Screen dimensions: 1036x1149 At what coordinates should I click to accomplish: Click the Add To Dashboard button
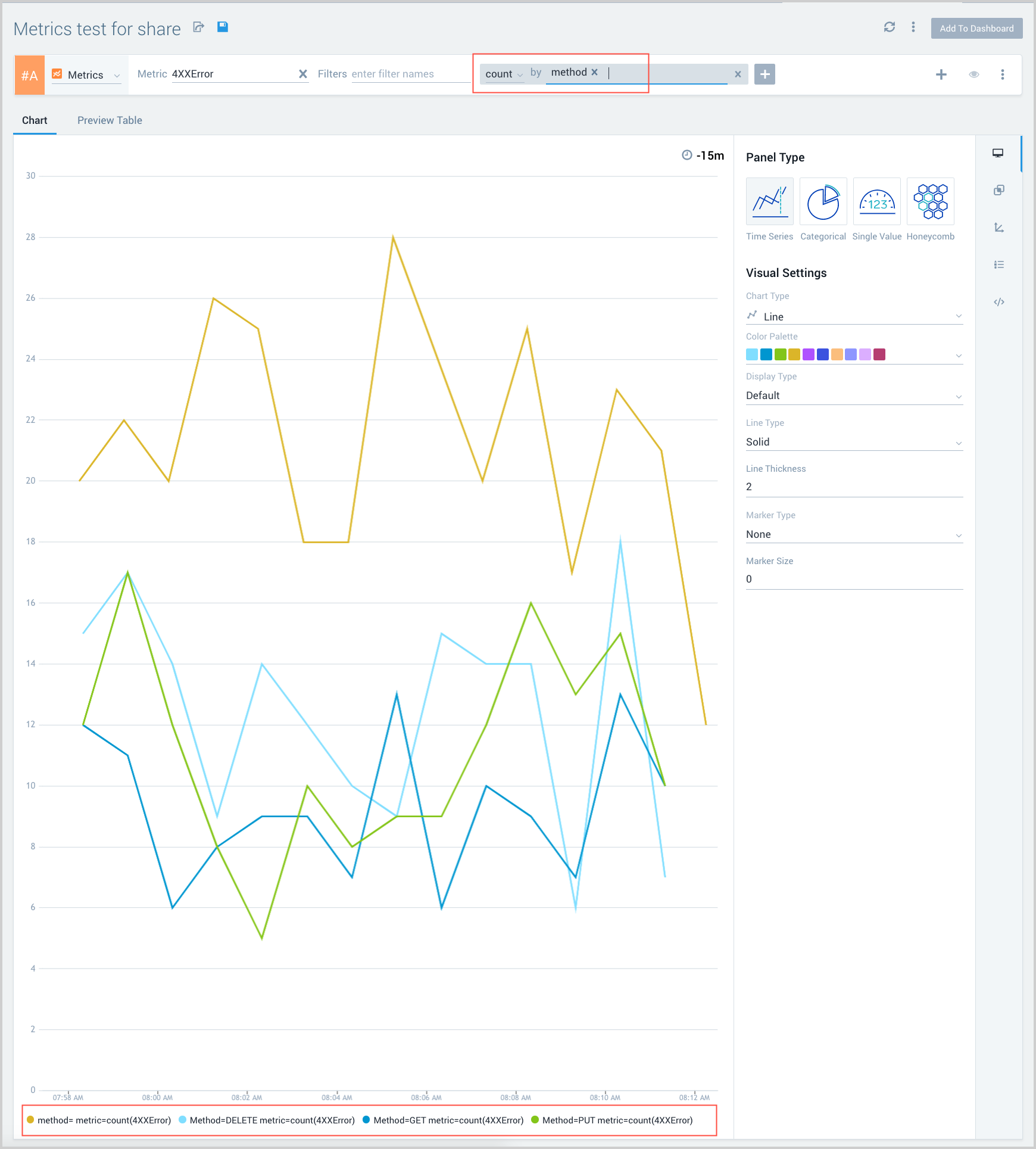(976, 29)
